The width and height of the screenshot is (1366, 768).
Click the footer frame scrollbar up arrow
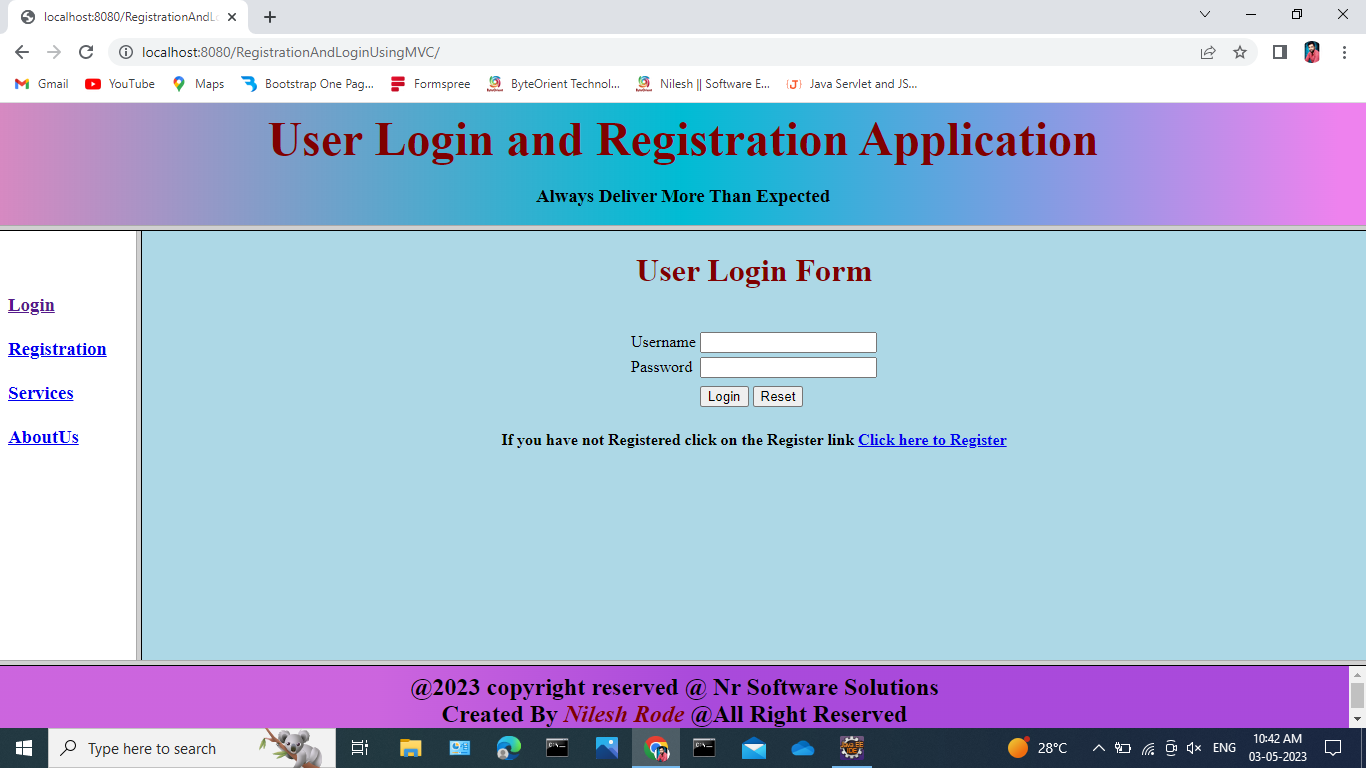[1357, 674]
